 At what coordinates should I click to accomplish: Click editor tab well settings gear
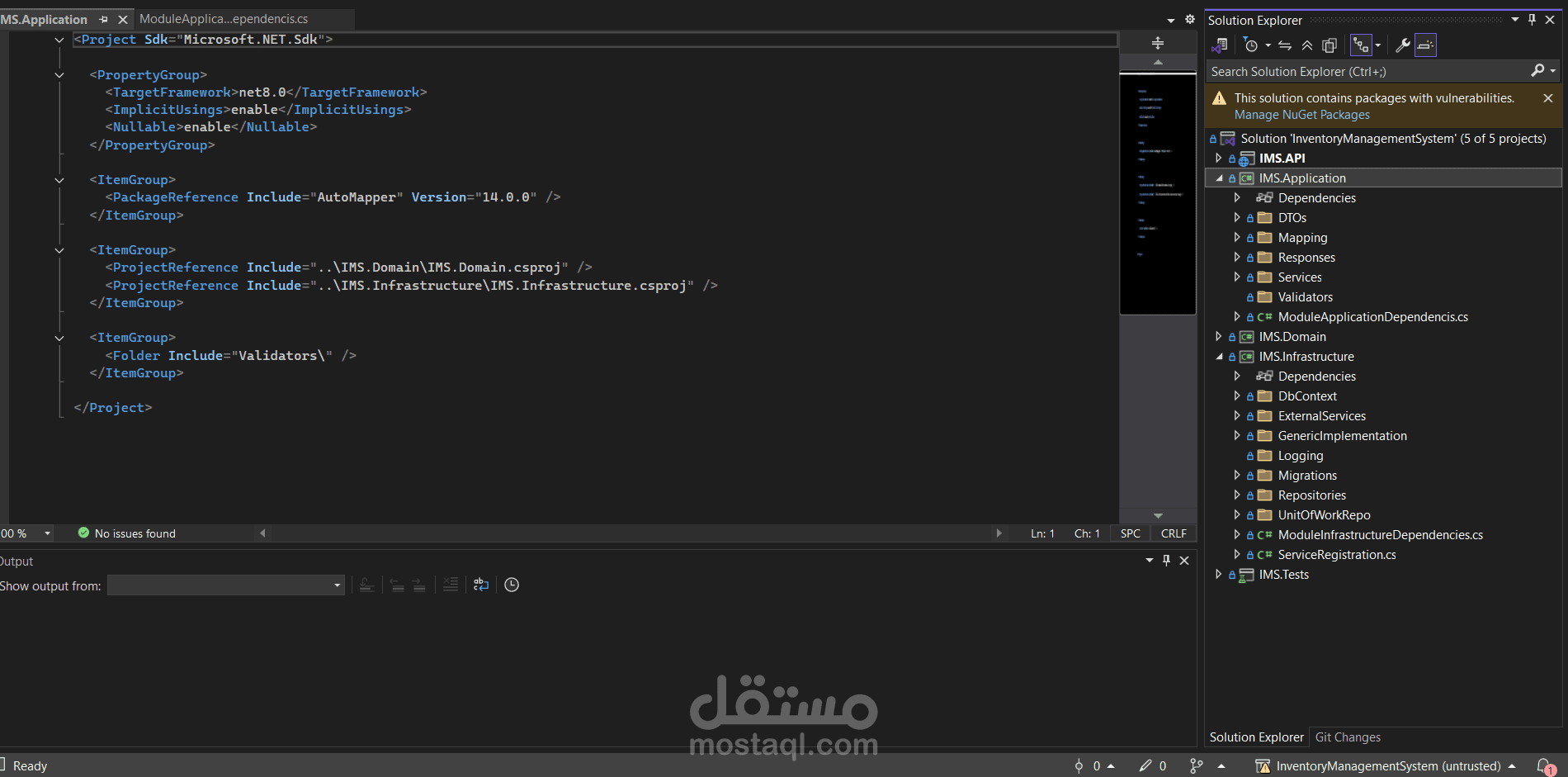pyautogui.click(x=1189, y=19)
